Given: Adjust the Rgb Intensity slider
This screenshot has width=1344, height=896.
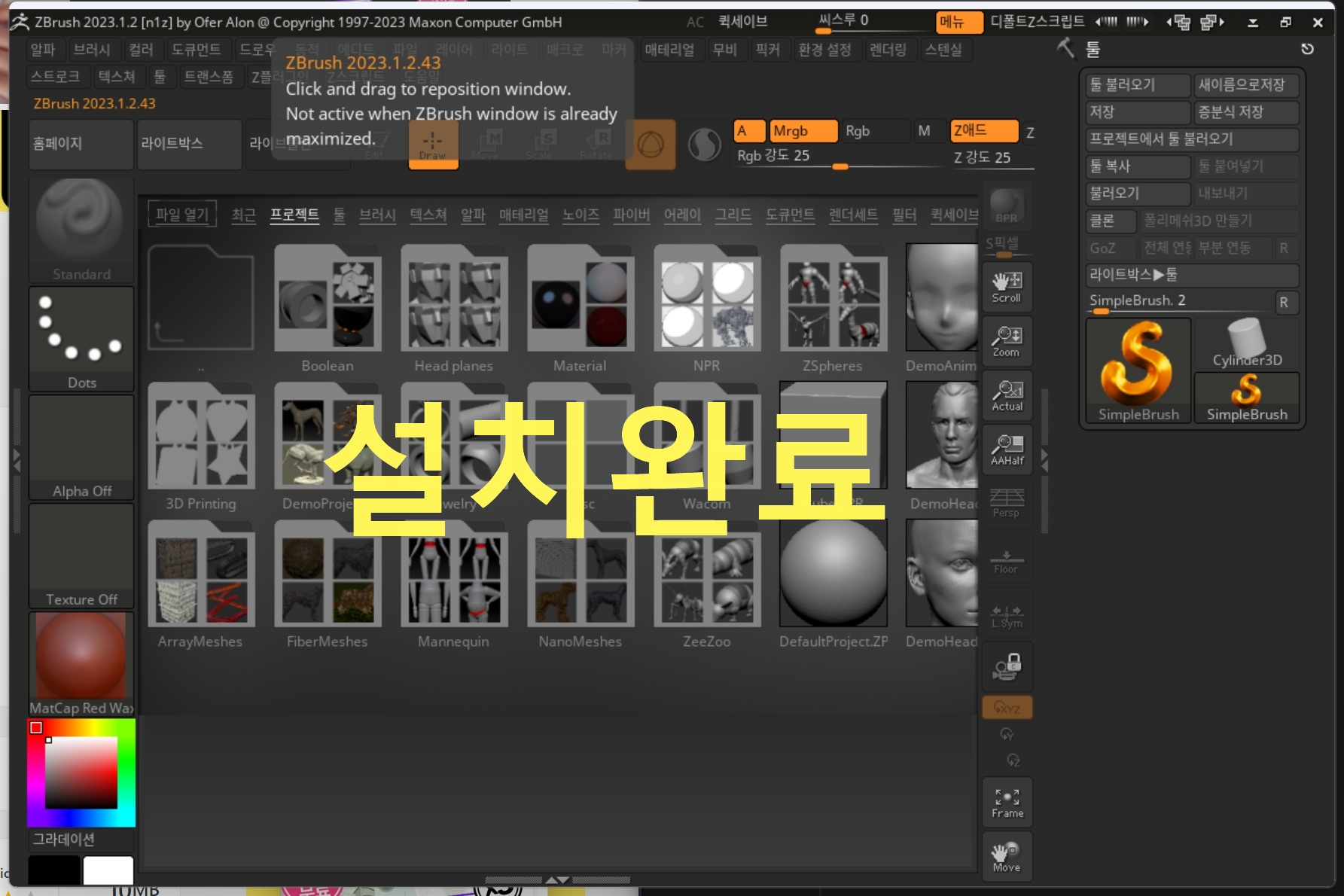Looking at the screenshot, I should (839, 157).
